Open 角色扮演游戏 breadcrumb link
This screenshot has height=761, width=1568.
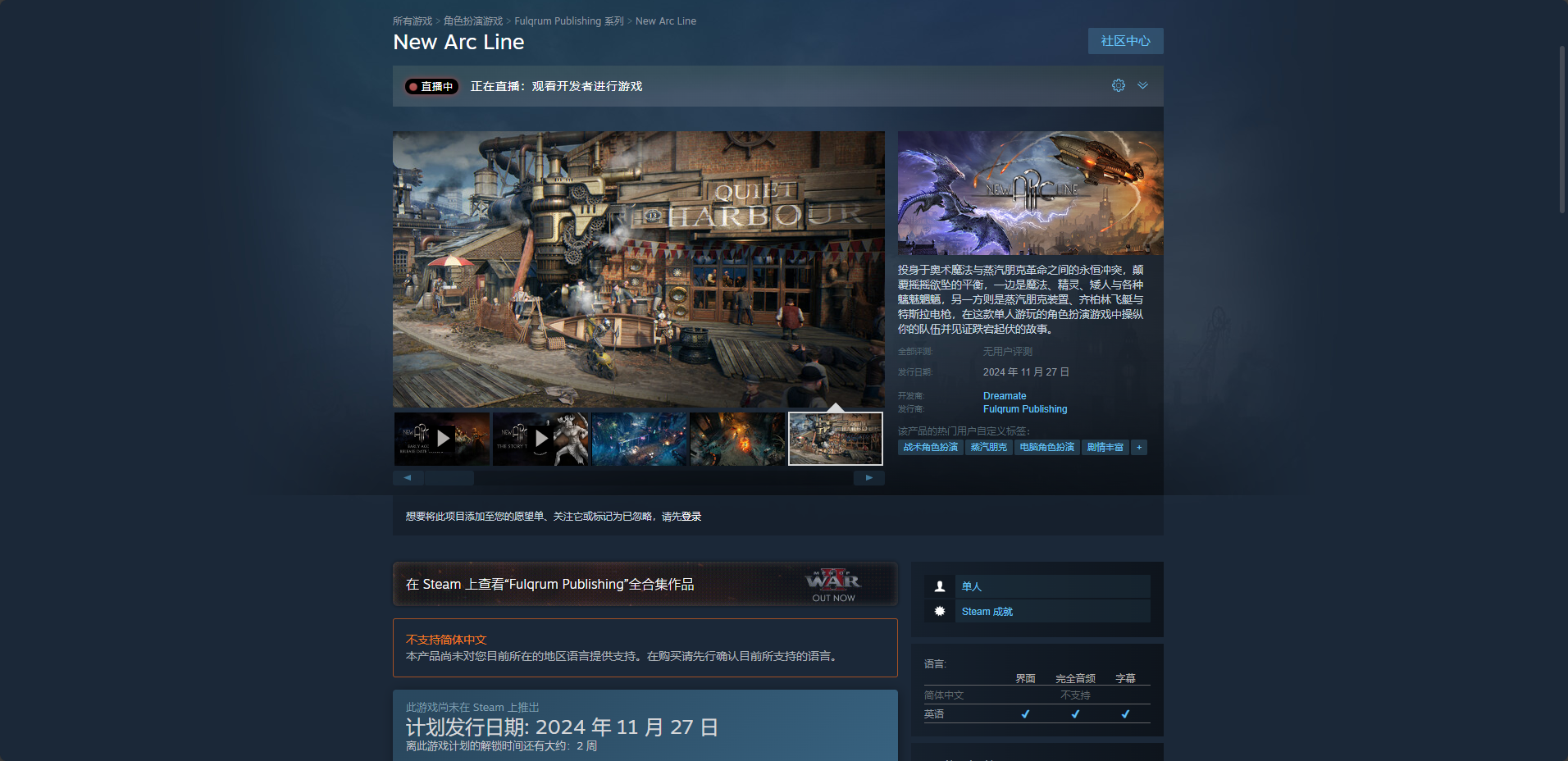point(473,21)
